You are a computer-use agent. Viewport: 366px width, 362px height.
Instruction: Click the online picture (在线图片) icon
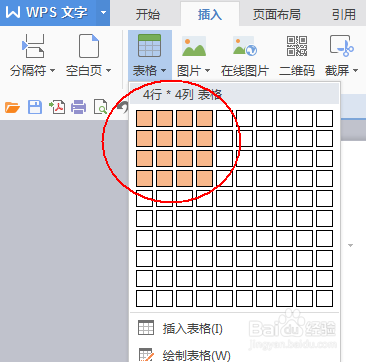pyautogui.click(x=245, y=46)
